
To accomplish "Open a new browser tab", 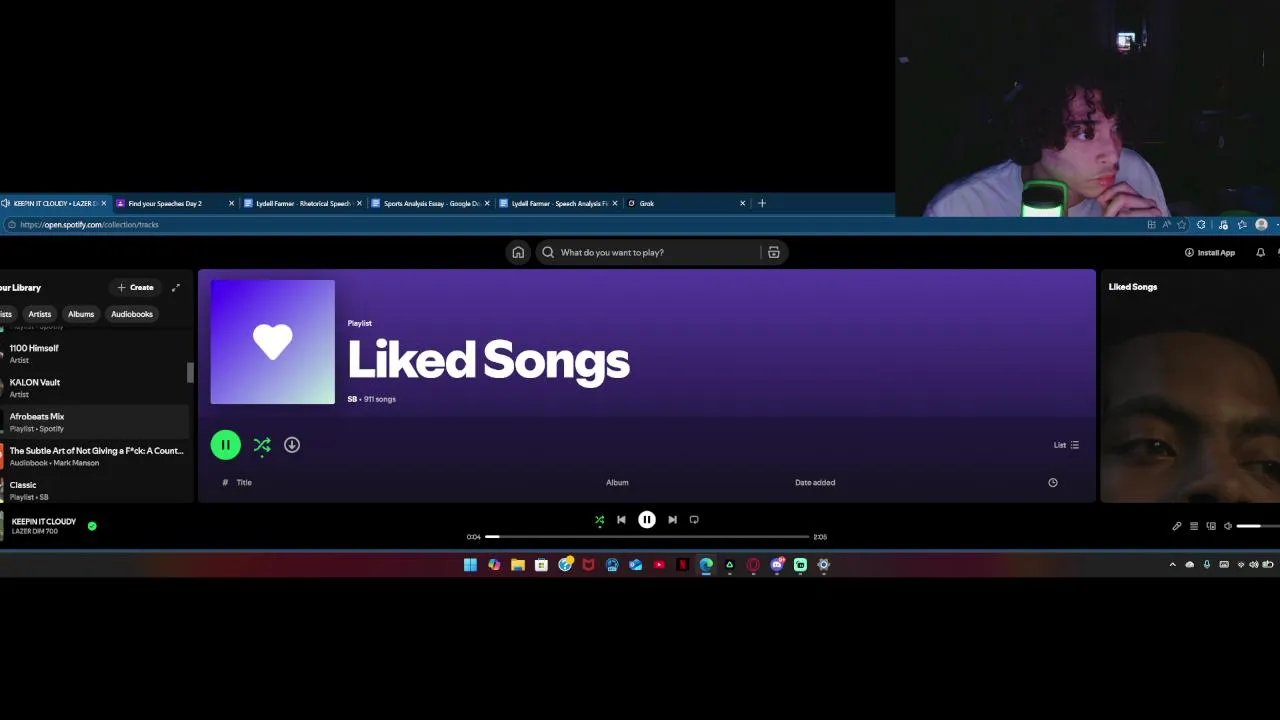I will click(762, 203).
